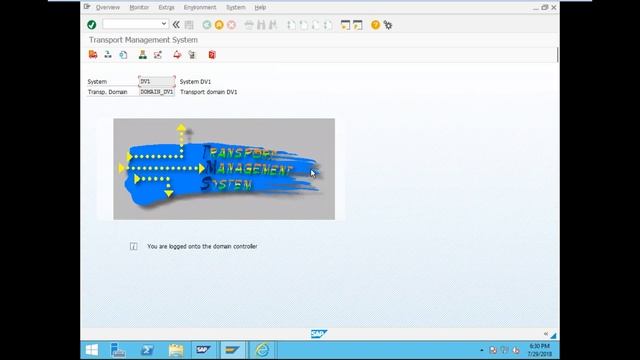This screenshot has height=360, width=640.
Task: Click the Save diskette icon
Action: tap(189, 25)
